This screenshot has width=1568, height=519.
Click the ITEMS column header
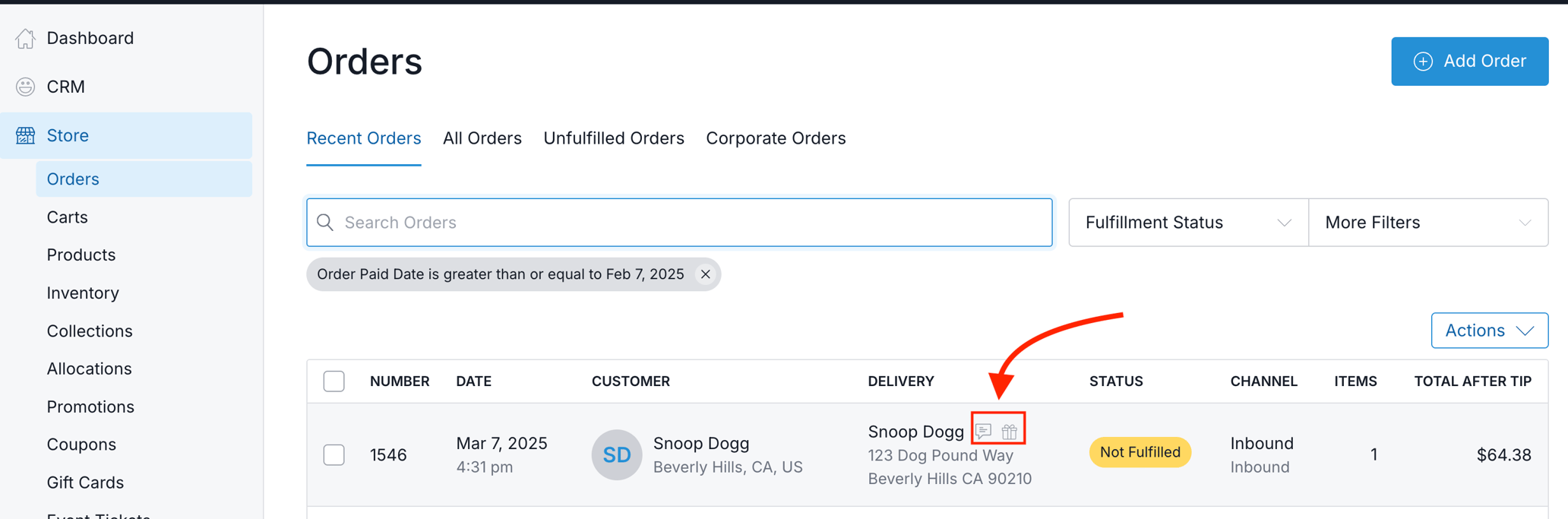(x=1355, y=381)
